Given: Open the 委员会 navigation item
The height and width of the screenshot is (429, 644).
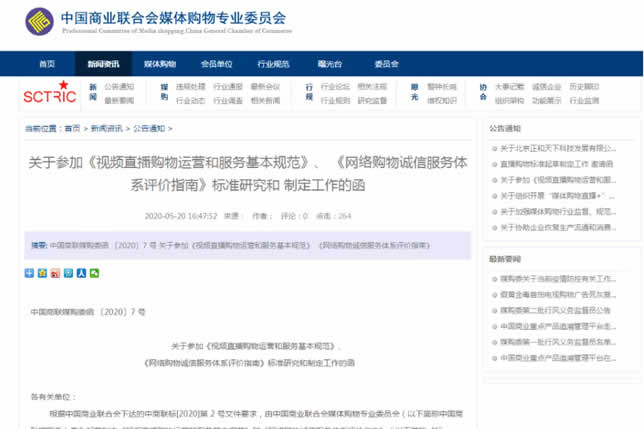Looking at the screenshot, I should pos(386,63).
